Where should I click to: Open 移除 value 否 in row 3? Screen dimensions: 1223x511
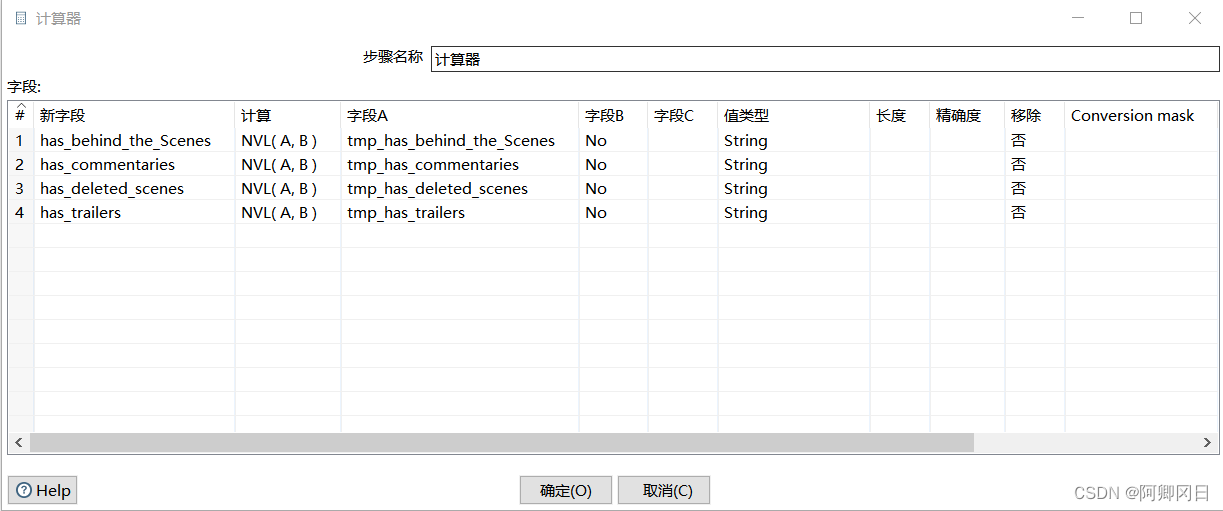tap(1018, 188)
